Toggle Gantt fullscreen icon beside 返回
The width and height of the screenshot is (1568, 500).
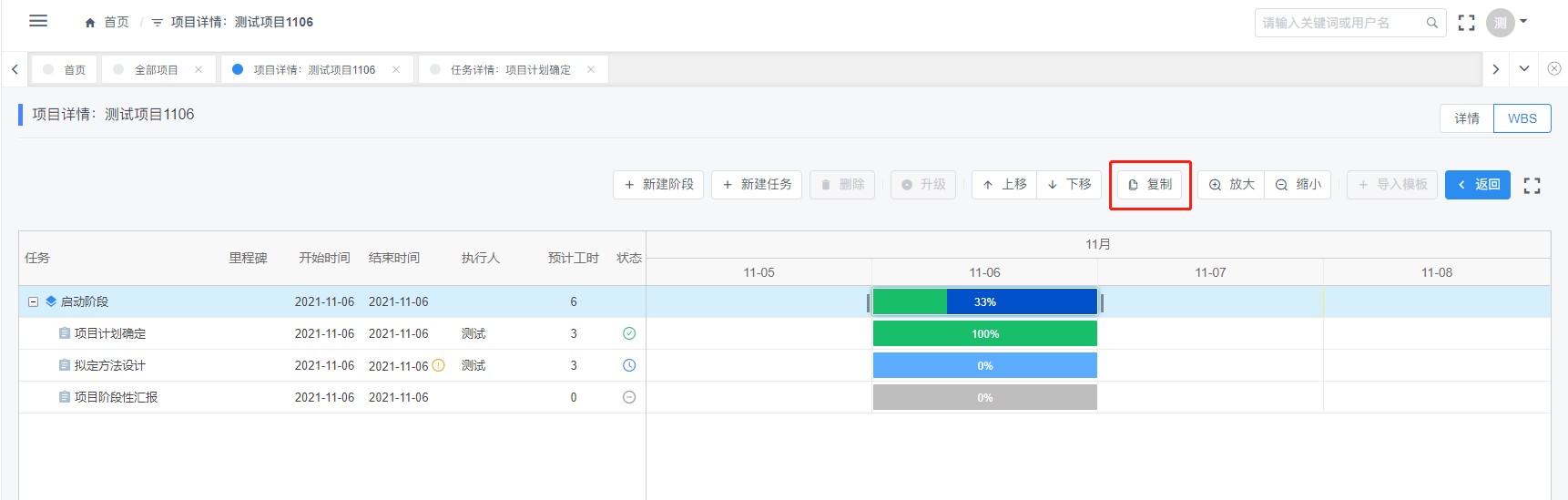click(x=1532, y=185)
